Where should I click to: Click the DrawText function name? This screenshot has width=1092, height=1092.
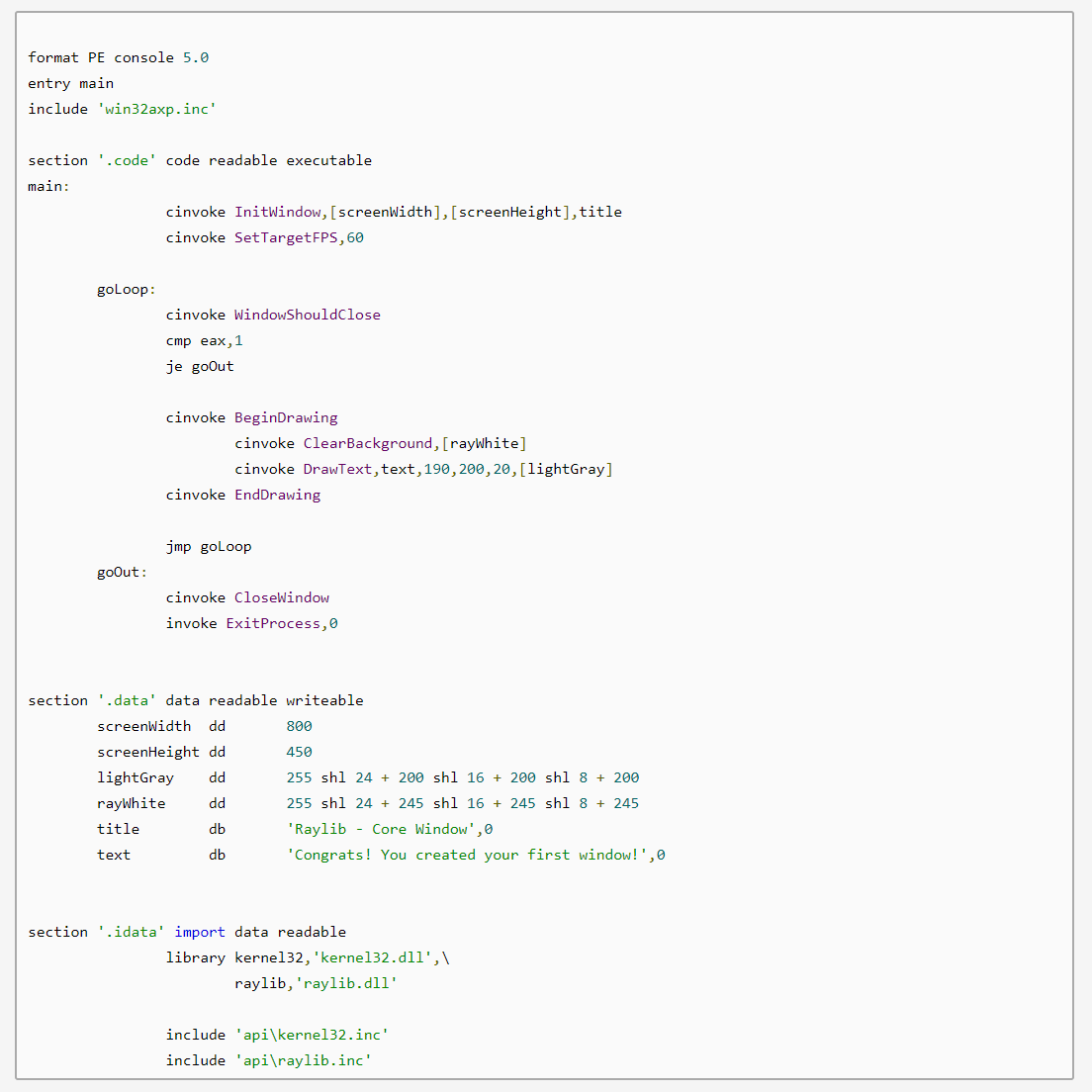[x=337, y=470]
